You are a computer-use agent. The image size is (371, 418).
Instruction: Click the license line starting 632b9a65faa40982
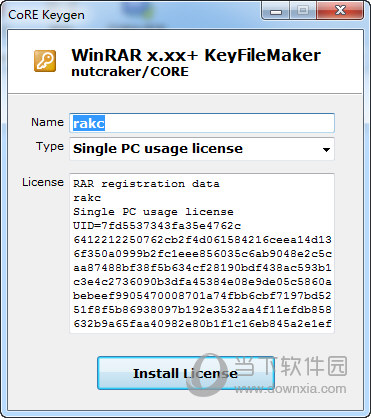pyautogui.click(x=202, y=324)
